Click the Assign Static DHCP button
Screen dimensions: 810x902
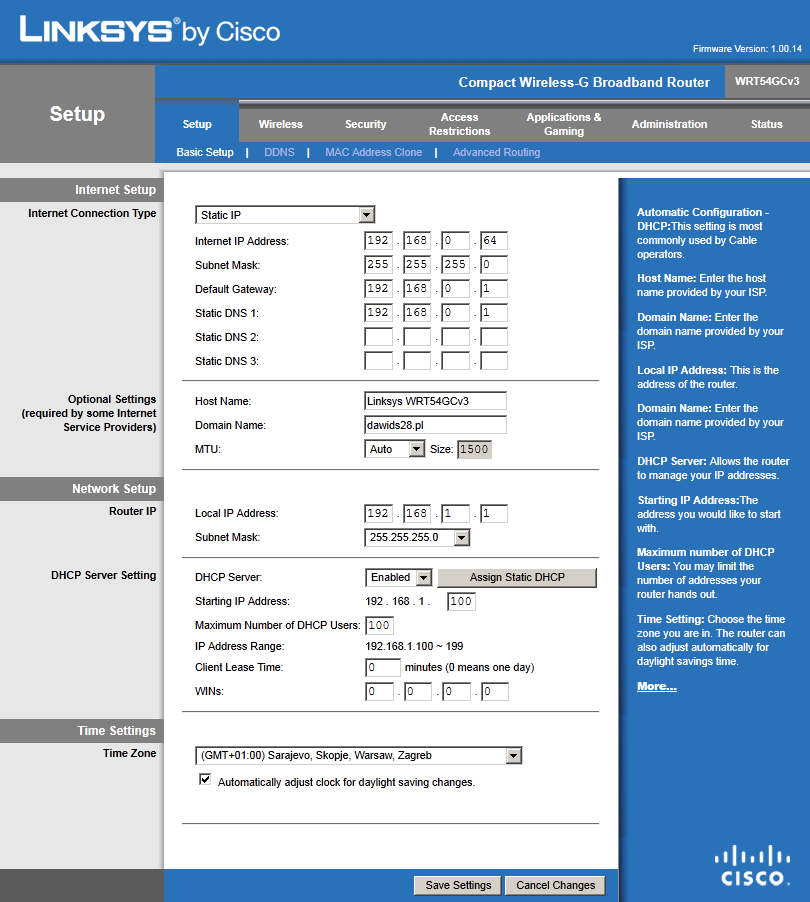tap(517, 578)
